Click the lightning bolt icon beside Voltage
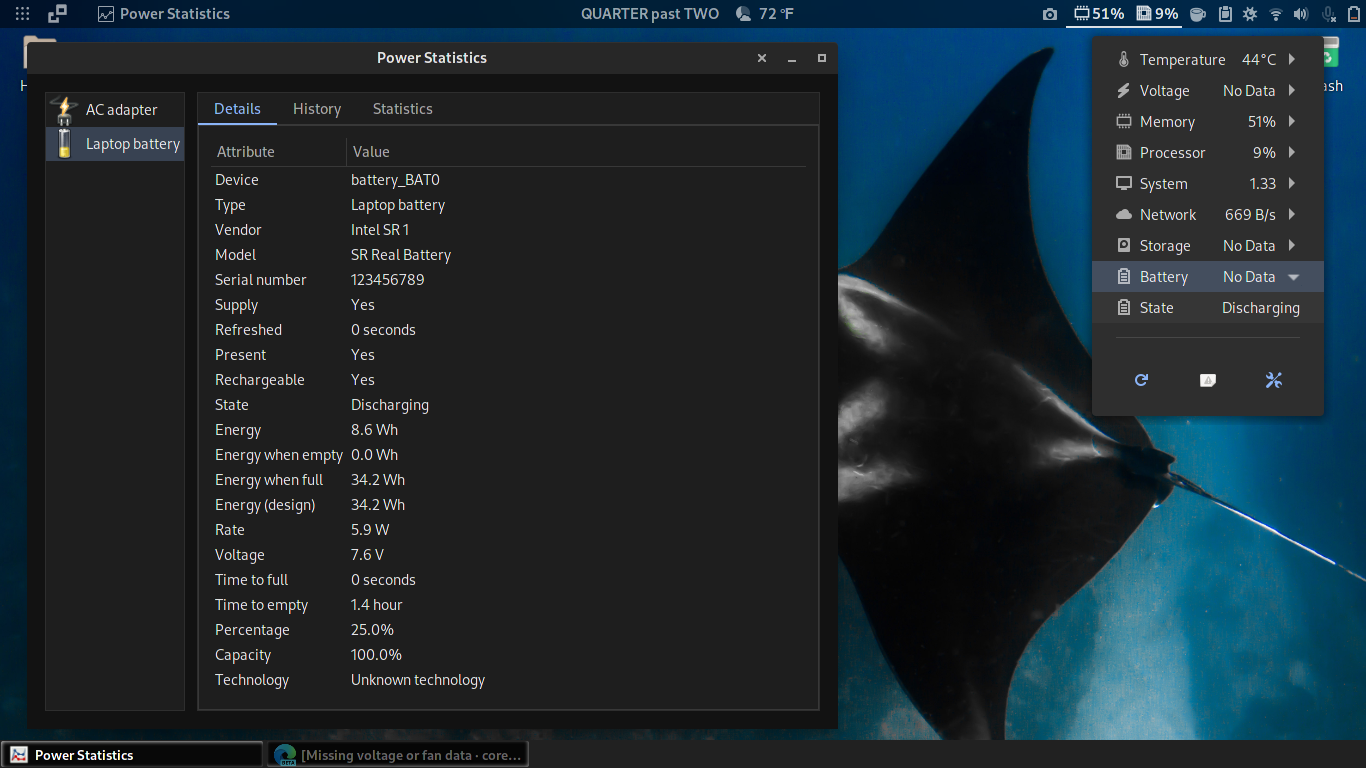This screenshot has width=1366, height=768. [x=1124, y=91]
